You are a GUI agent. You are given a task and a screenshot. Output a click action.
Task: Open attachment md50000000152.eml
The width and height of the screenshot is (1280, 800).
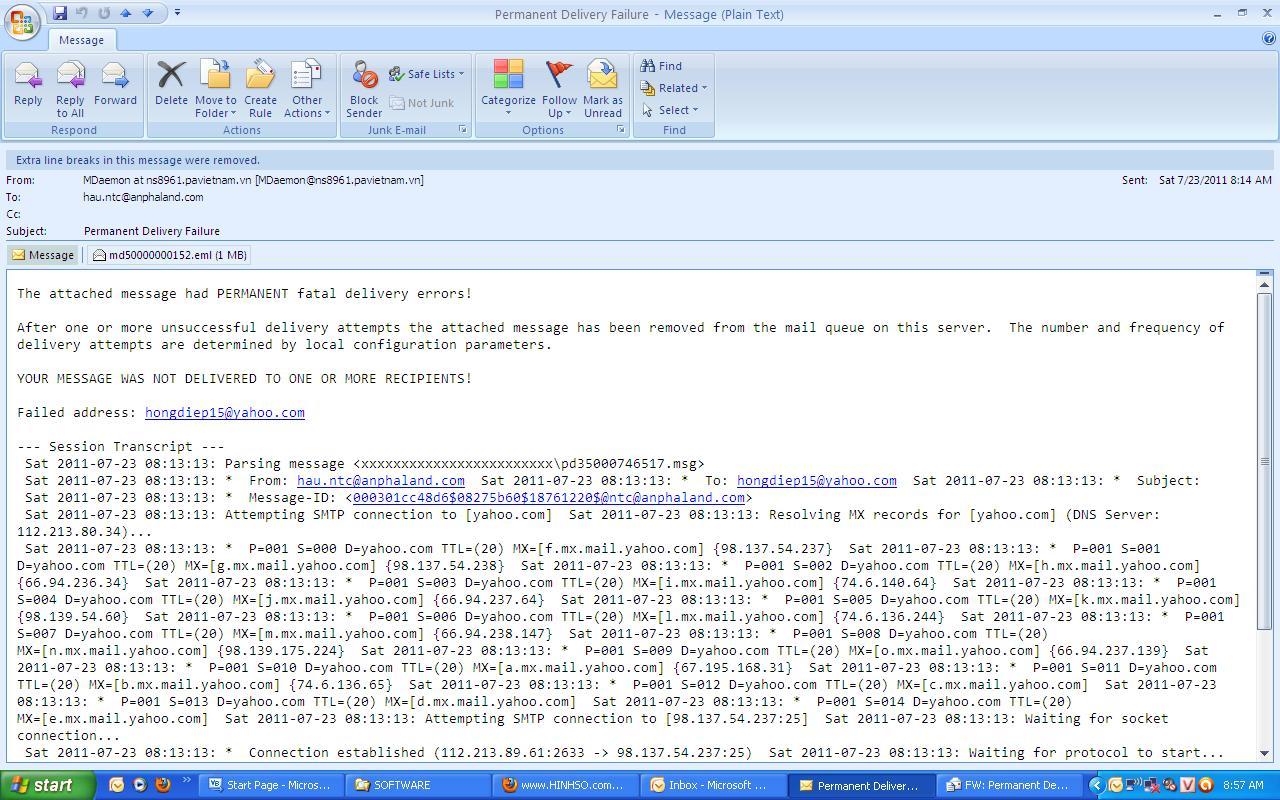[169, 255]
